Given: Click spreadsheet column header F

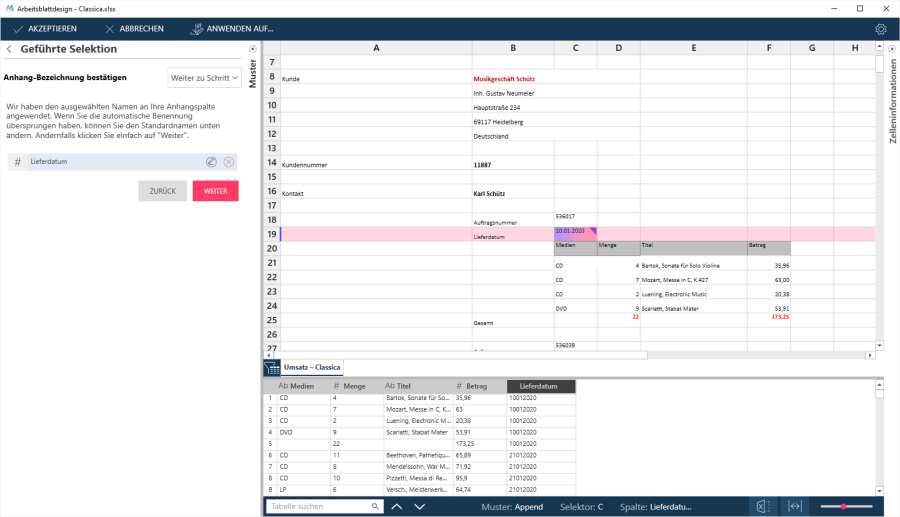Looking at the screenshot, I should point(769,48).
